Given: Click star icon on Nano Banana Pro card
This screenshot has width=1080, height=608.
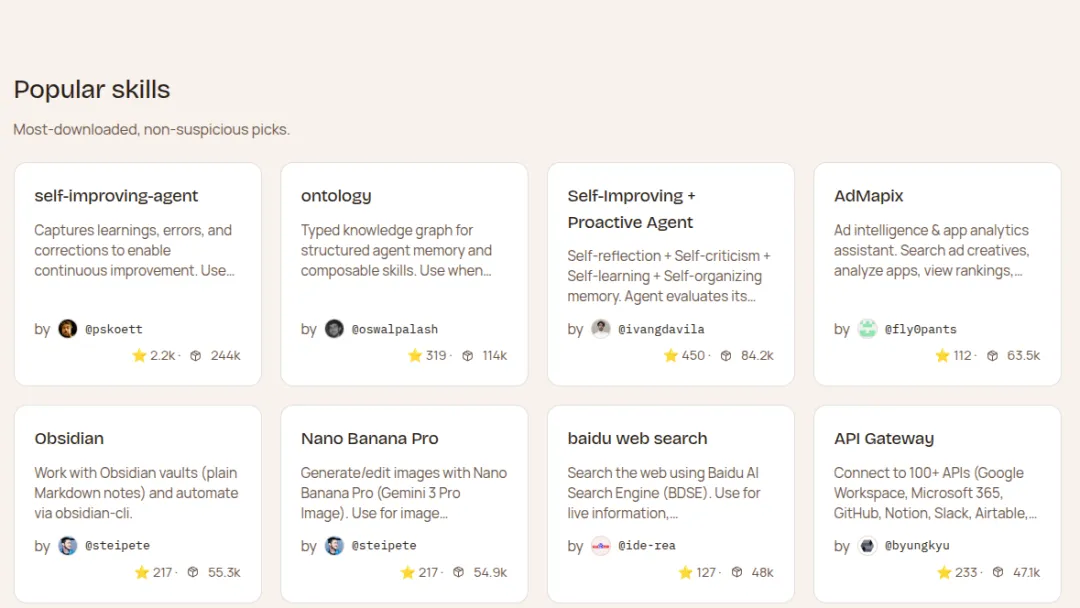Looking at the screenshot, I should click(407, 573).
